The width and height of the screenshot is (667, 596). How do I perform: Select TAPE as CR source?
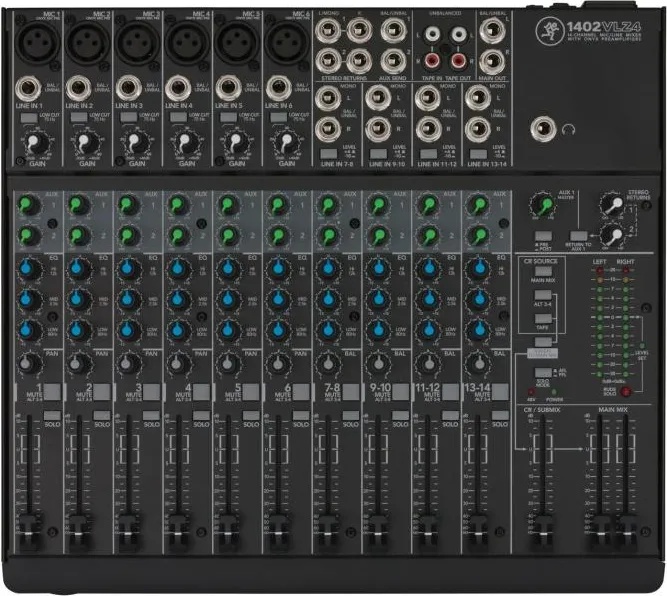(543, 319)
